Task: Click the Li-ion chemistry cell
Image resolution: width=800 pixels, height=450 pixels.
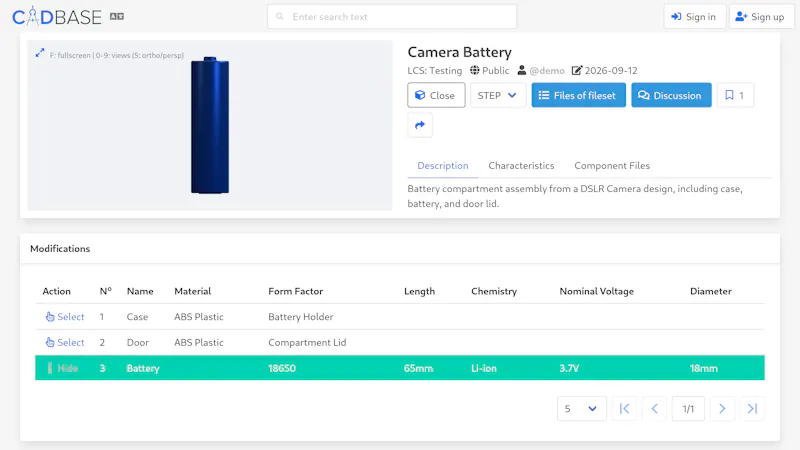Action: 484,368
